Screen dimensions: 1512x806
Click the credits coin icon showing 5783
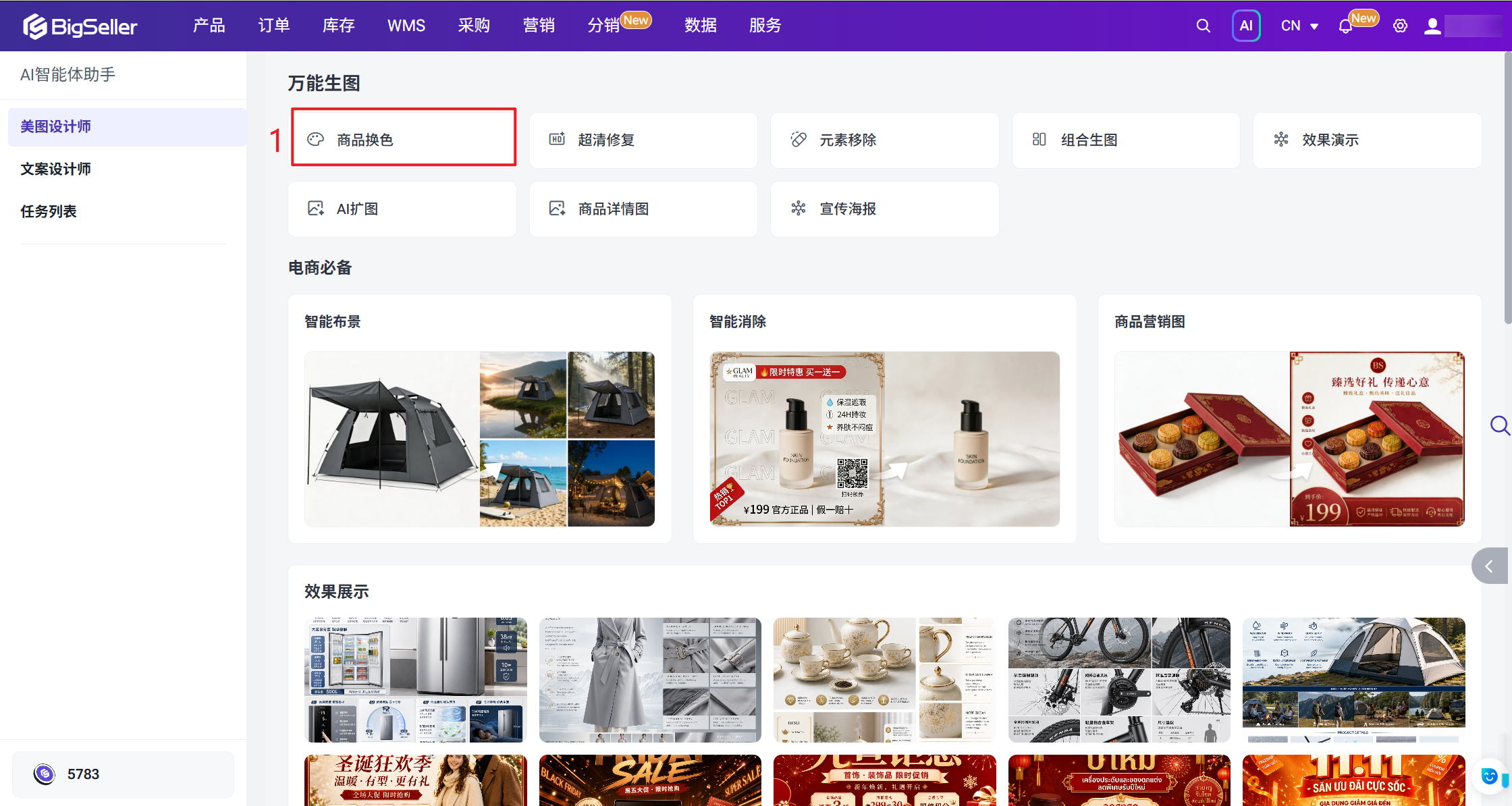(45, 774)
